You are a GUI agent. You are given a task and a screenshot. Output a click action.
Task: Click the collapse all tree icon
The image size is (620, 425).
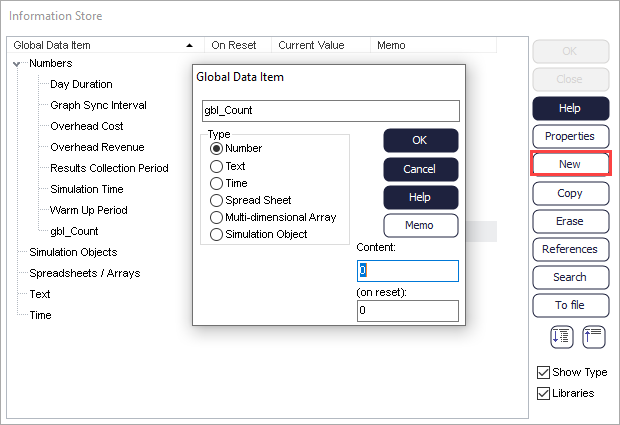(x=595, y=338)
